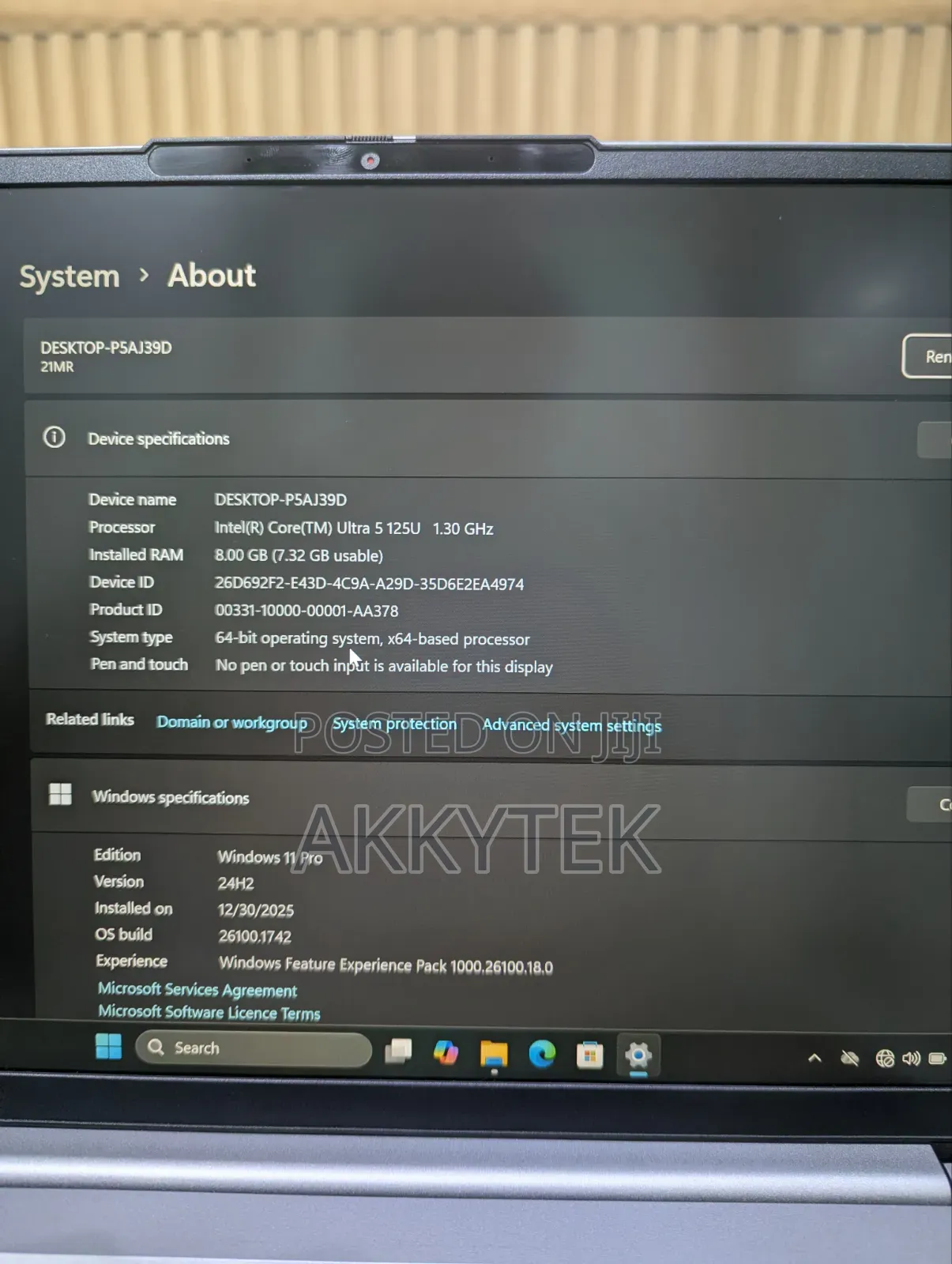Click Installed RAM value 8.00 GB
Image resolution: width=952 pixels, height=1264 pixels.
pos(299,555)
